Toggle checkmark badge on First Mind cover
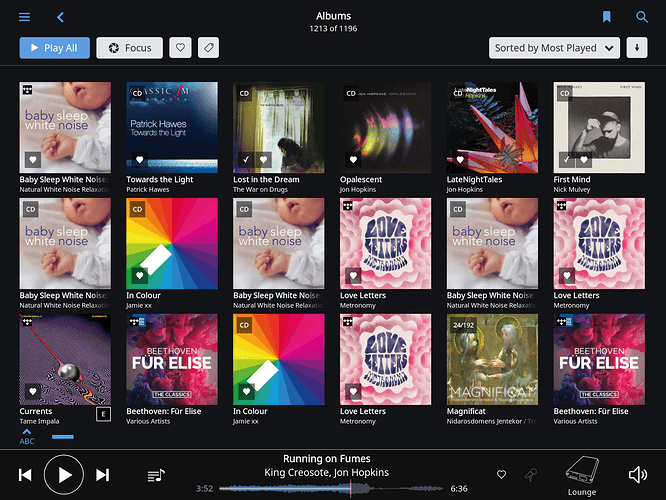 tap(566, 160)
